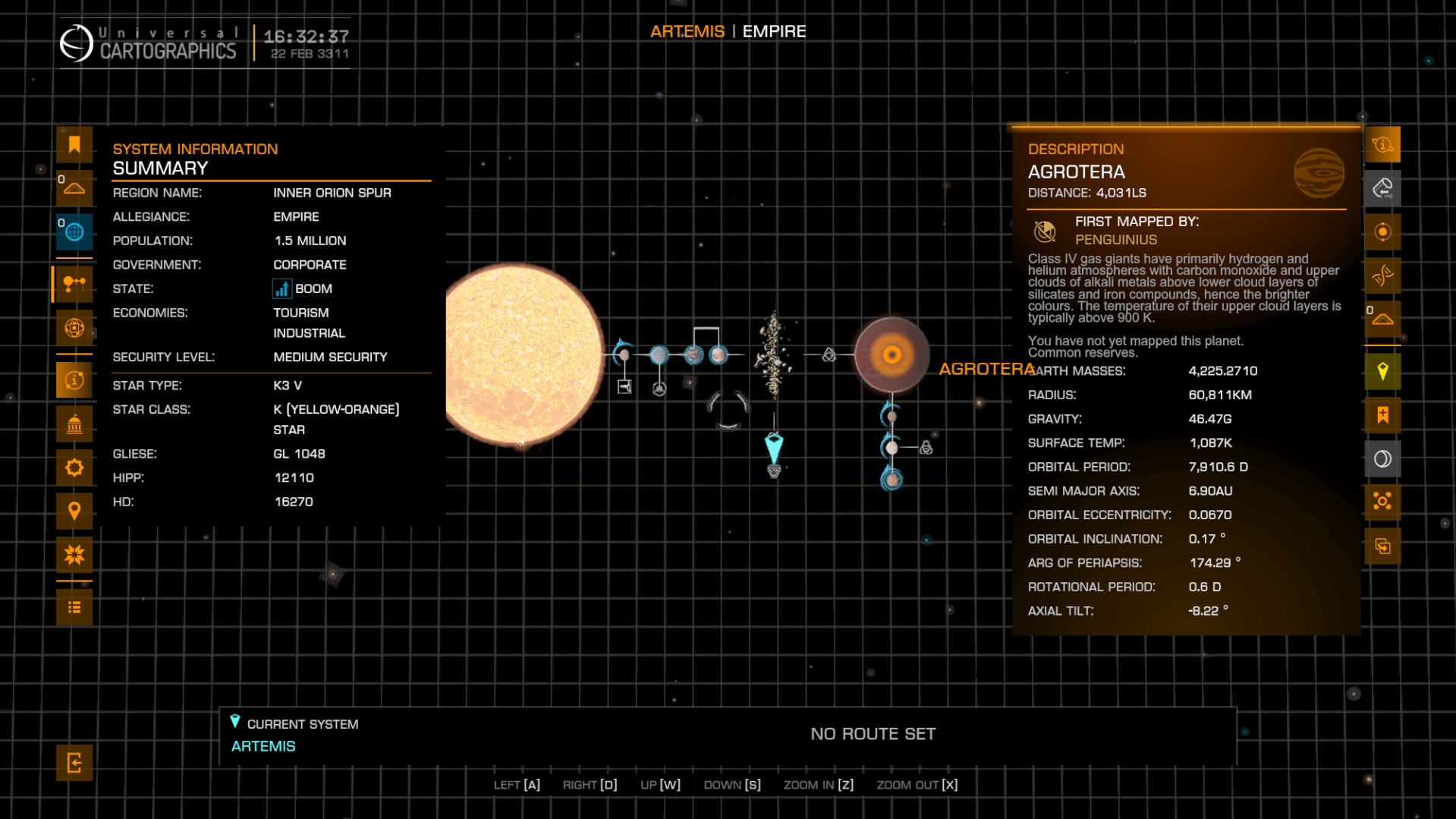Screen dimensions: 1456x819
Task: Open system information summary tab
Action: click(x=74, y=380)
